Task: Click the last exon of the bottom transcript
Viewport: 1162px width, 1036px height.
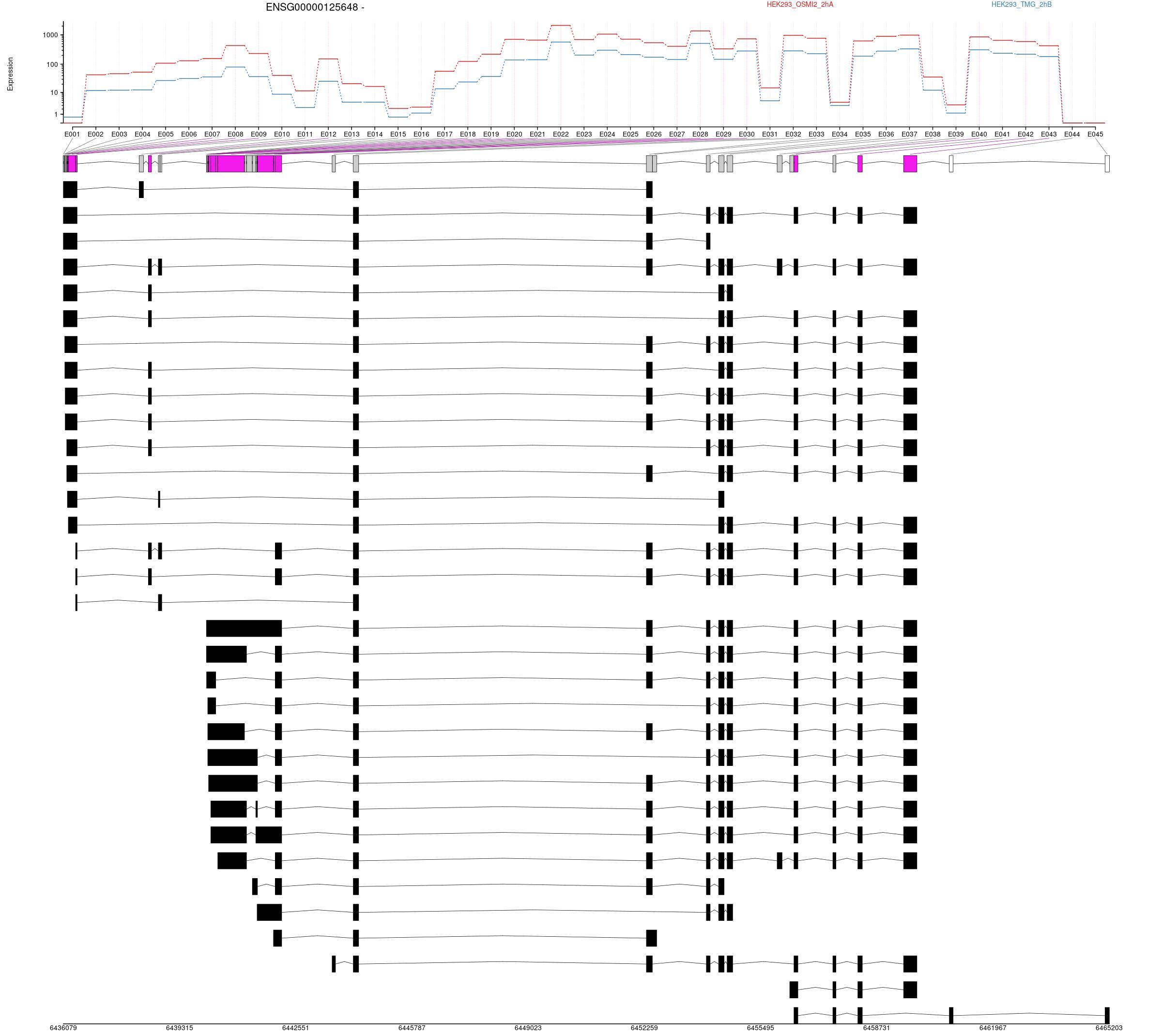Action: (x=1107, y=1016)
